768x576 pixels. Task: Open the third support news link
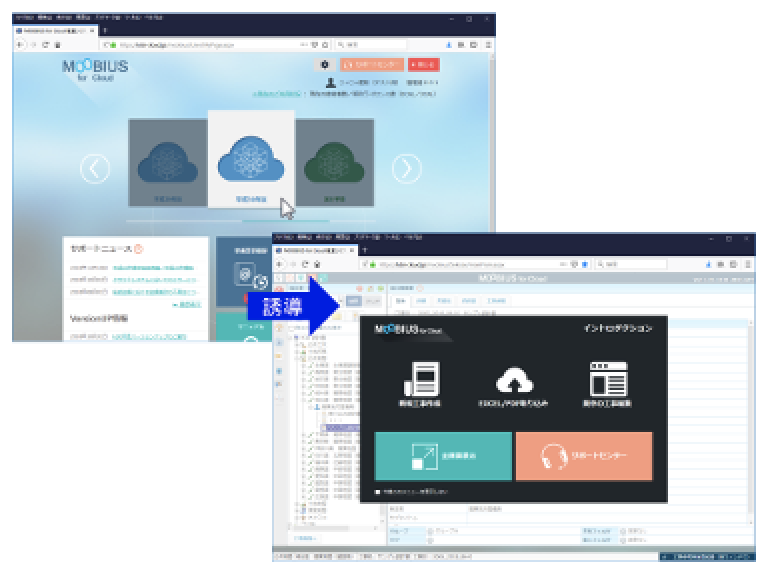155,292
